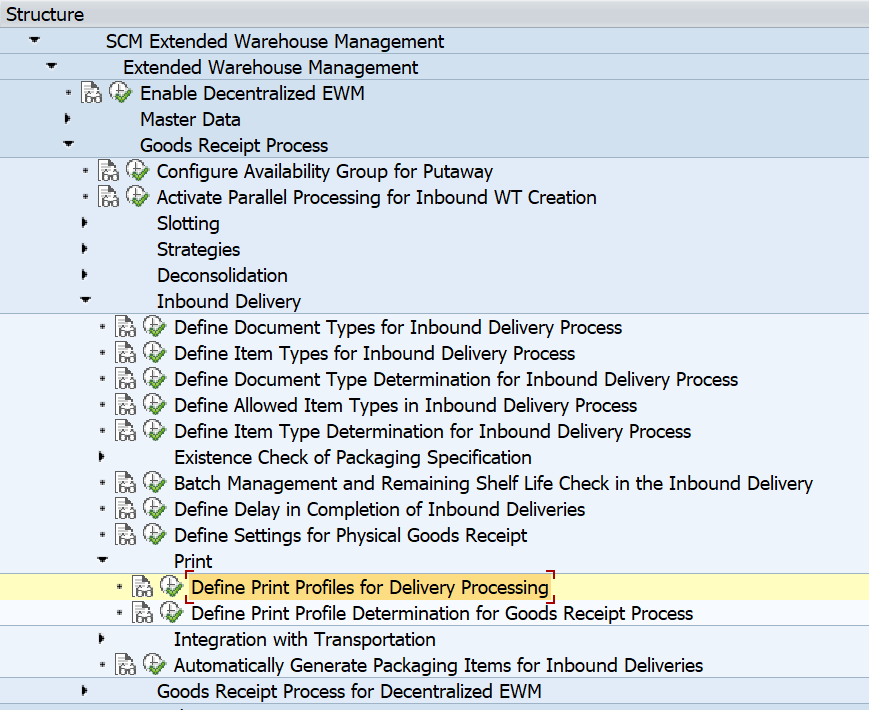This screenshot has height=710, width=869.
Task: Expand the Slotting node
Action: pyautogui.click(x=85, y=222)
